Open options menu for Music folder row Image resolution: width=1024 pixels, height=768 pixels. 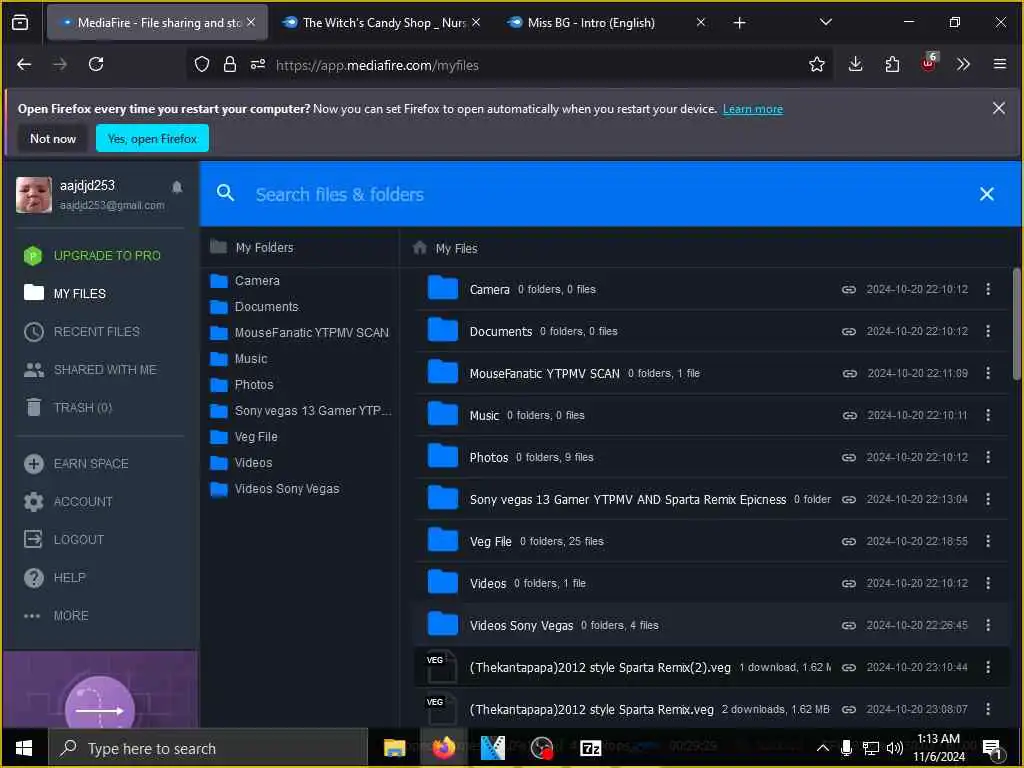point(988,415)
